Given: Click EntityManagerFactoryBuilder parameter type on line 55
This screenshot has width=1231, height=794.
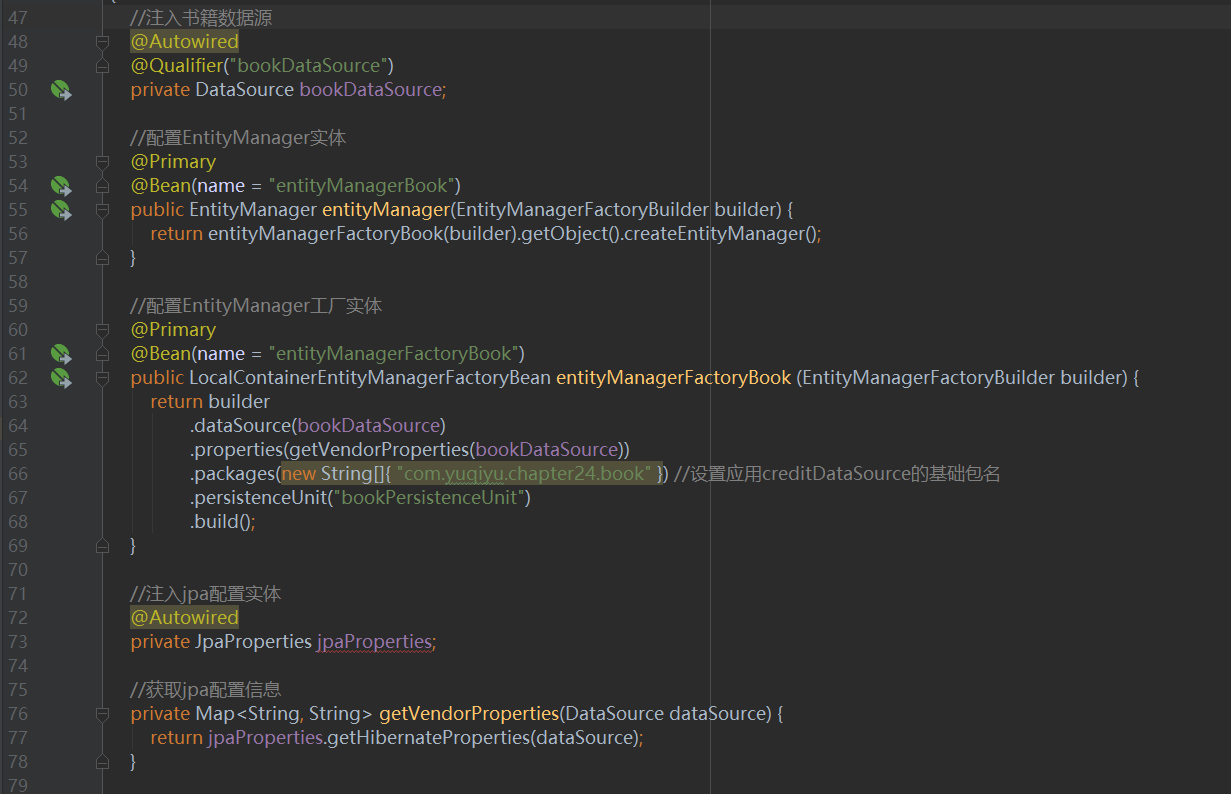Looking at the screenshot, I should (582, 210).
